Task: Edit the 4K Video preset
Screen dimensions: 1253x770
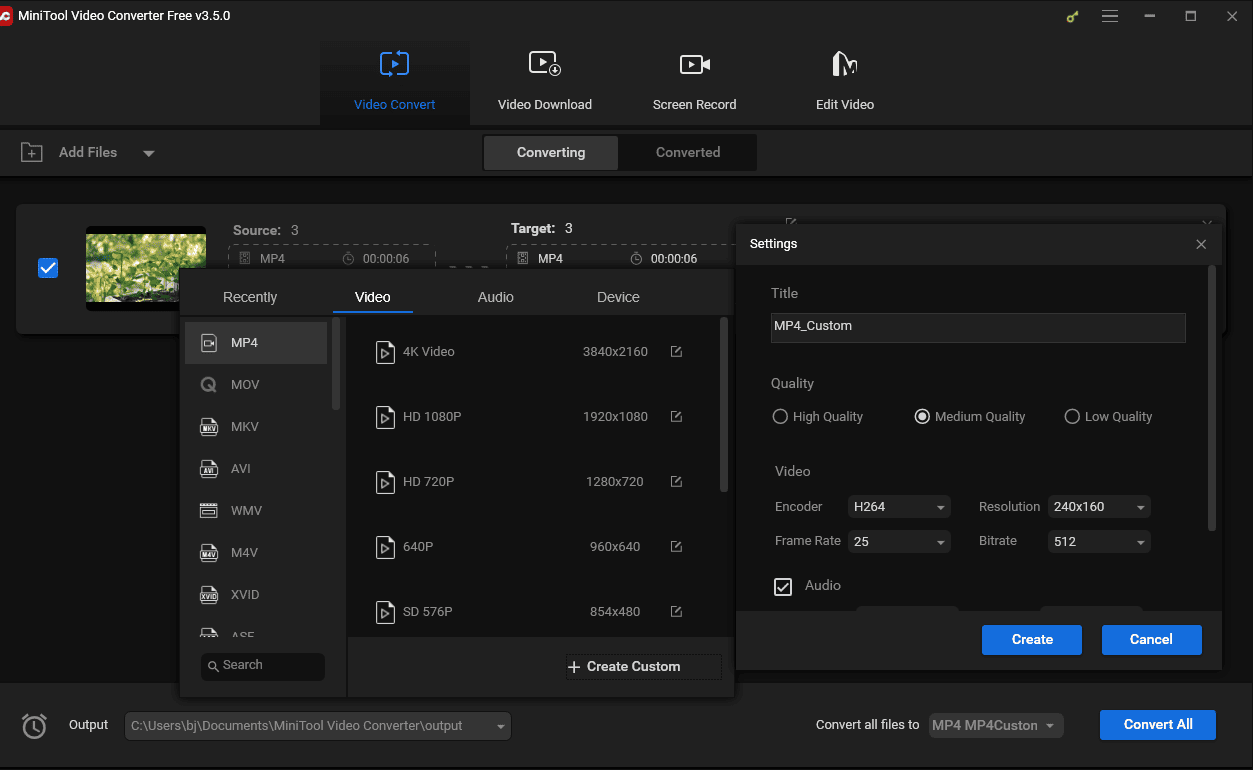Action: (x=676, y=352)
